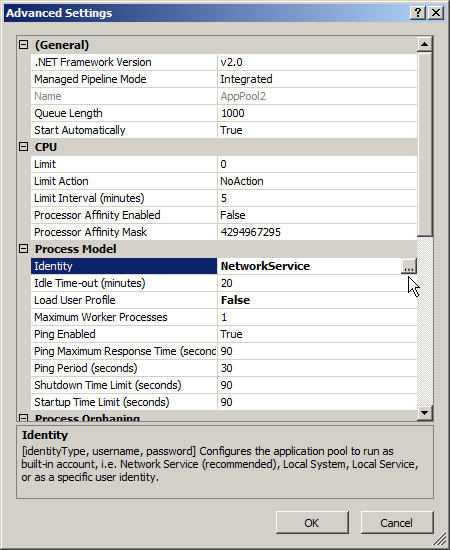
Task: Click the Ping Period value 30
Action: 227,368
